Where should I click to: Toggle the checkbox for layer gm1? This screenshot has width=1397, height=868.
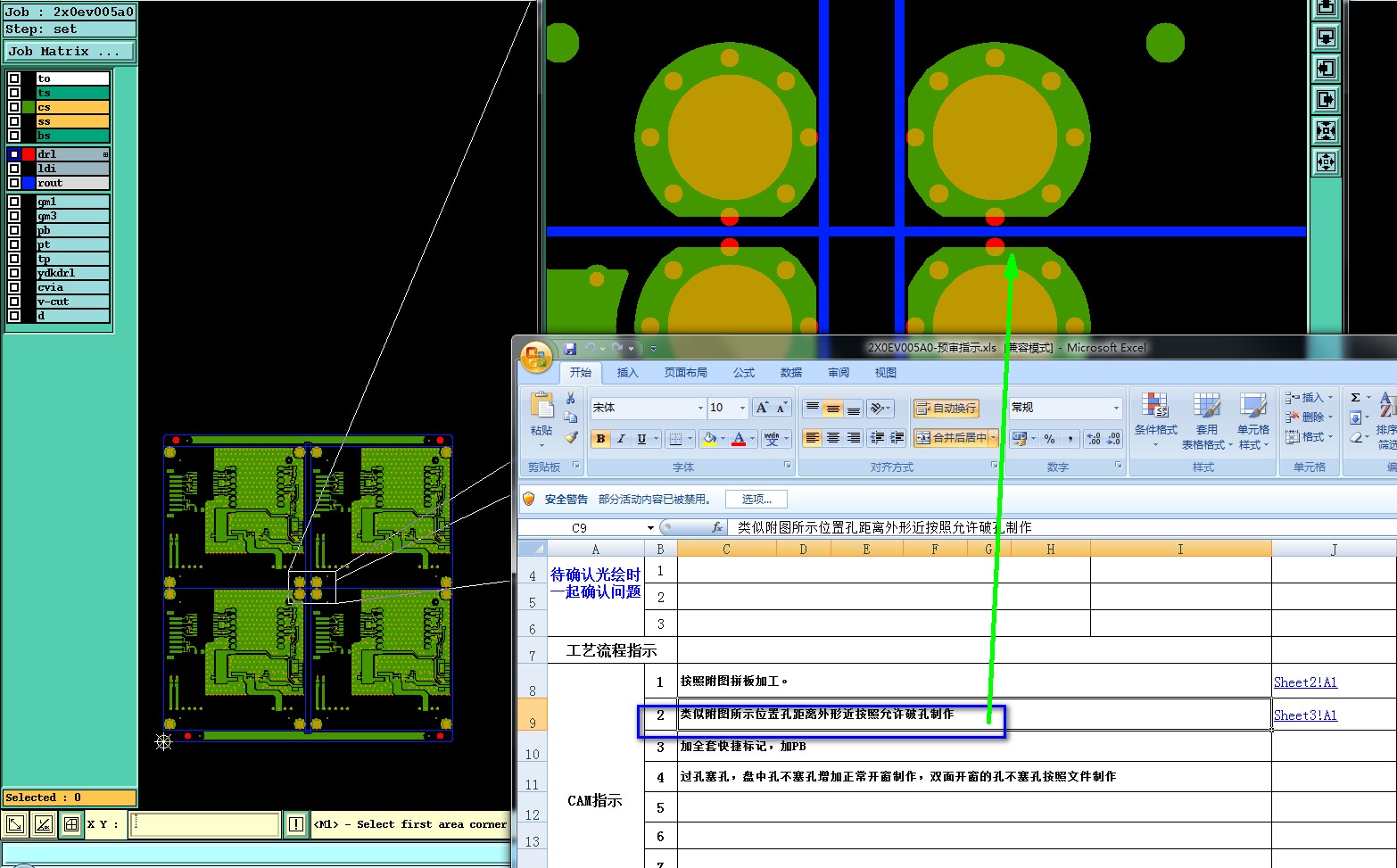click(x=13, y=202)
